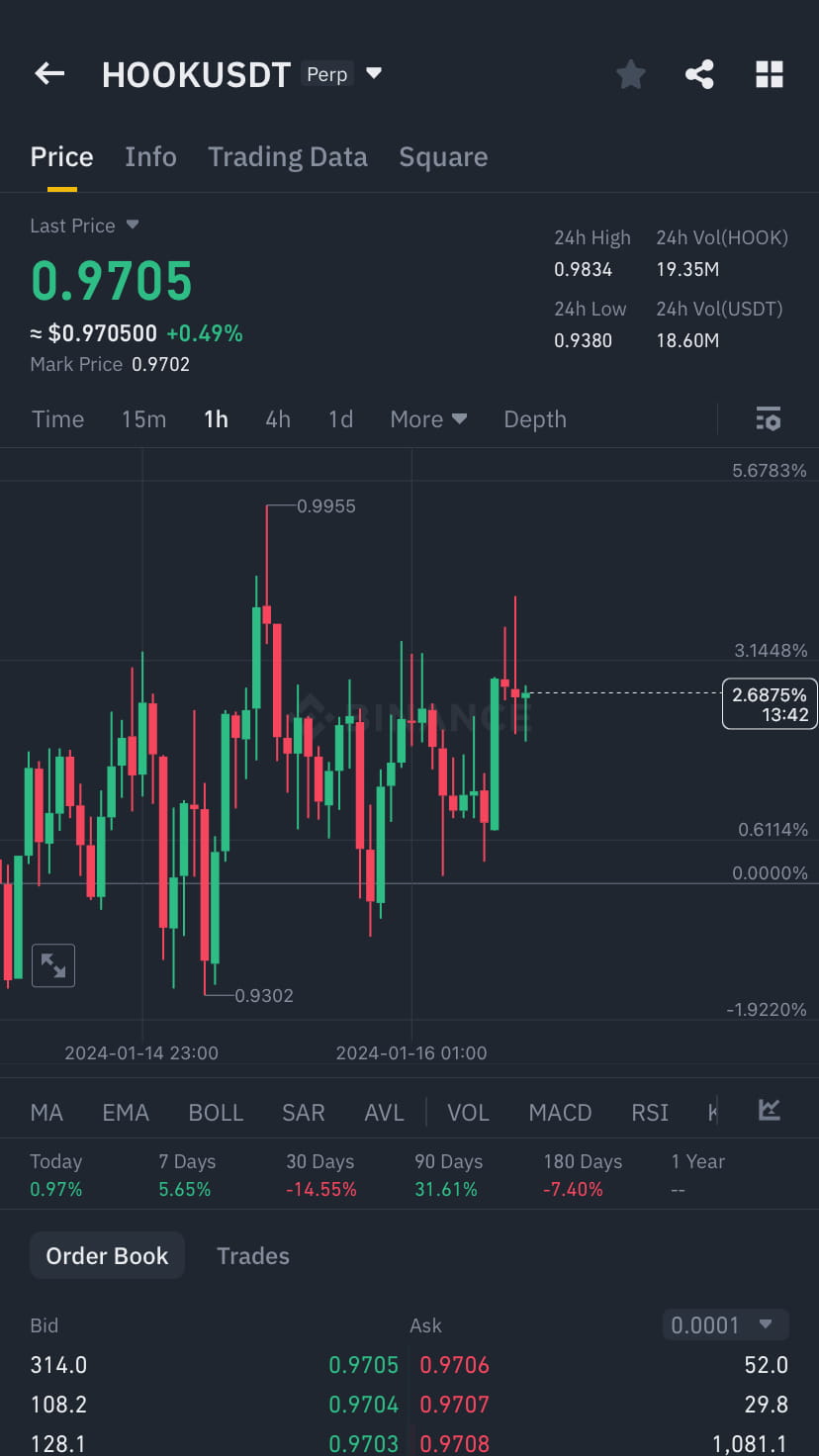Enable the MA indicator on the chart
Image resolution: width=819 pixels, height=1456 pixels.
45,1112
